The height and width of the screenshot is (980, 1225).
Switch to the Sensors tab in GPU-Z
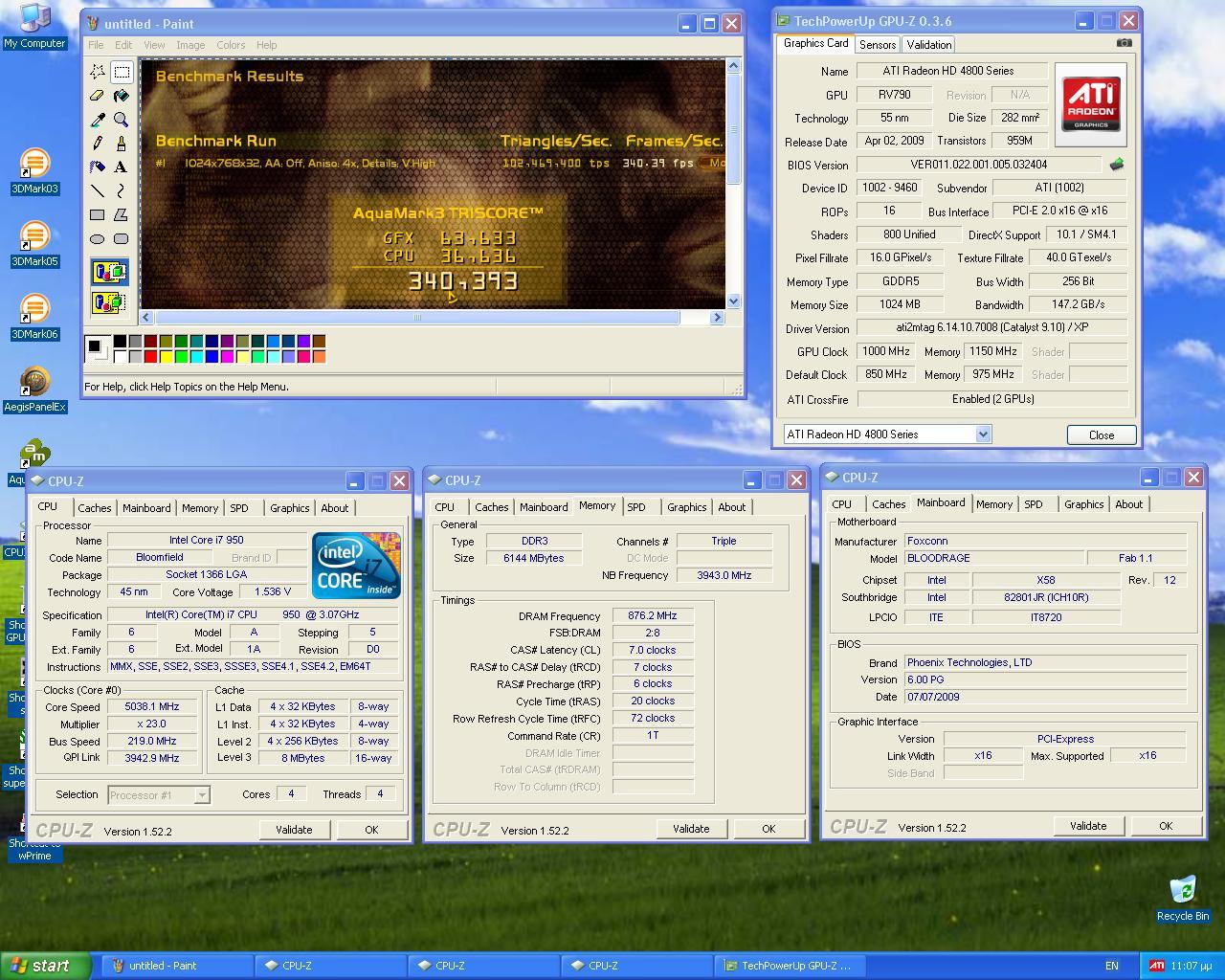(x=878, y=45)
